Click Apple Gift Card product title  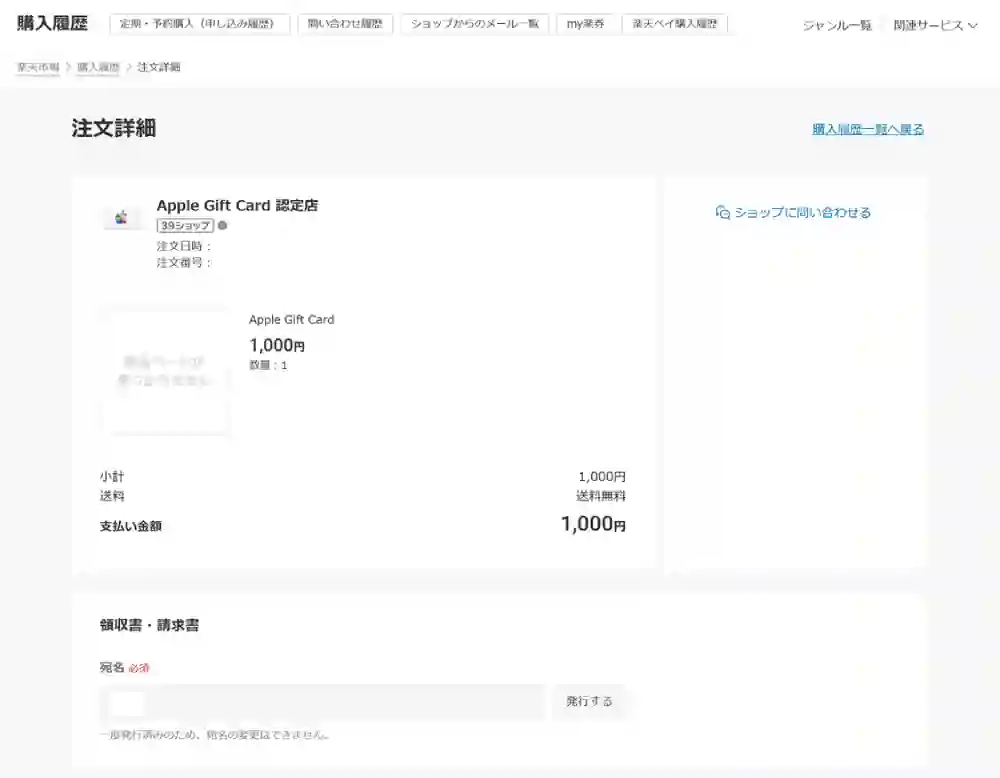[291, 319]
